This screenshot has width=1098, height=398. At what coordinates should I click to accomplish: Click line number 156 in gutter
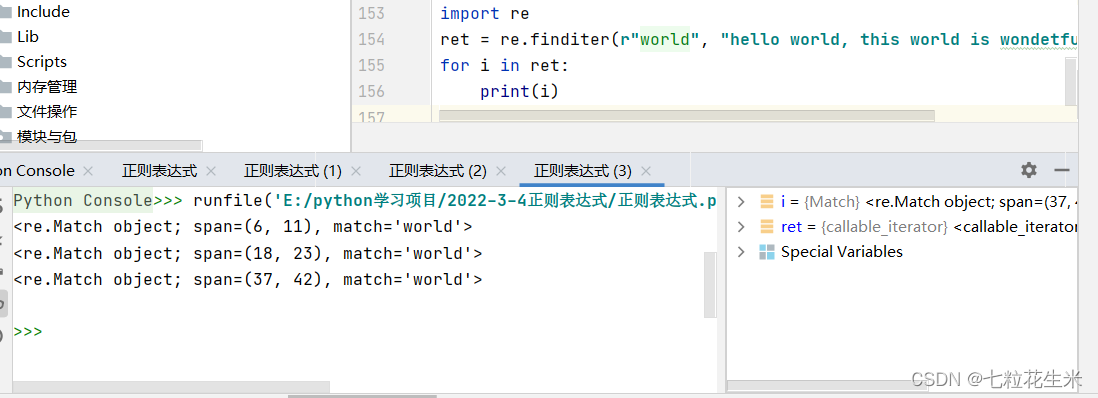click(371, 91)
